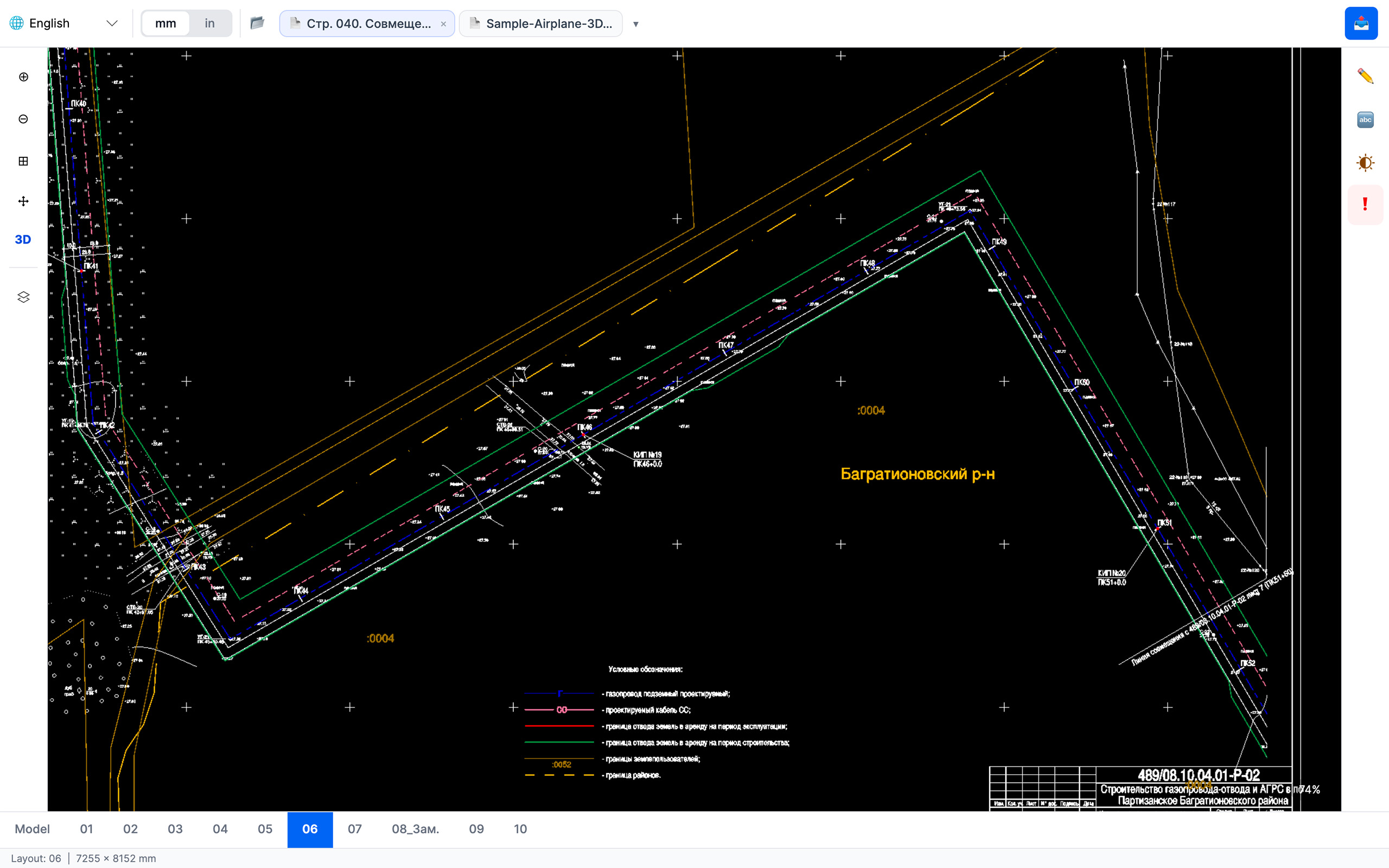The width and height of the screenshot is (1389, 868).
Task: Click the 489/08.10.04.01-P-02 title block text
Action: pos(1199,775)
